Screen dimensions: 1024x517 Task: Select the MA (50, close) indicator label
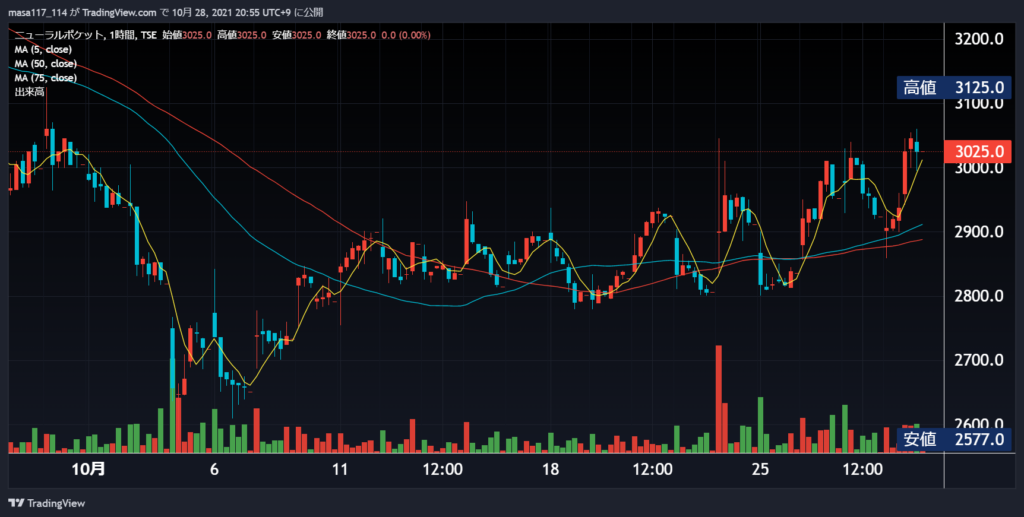tap(46, 64)
